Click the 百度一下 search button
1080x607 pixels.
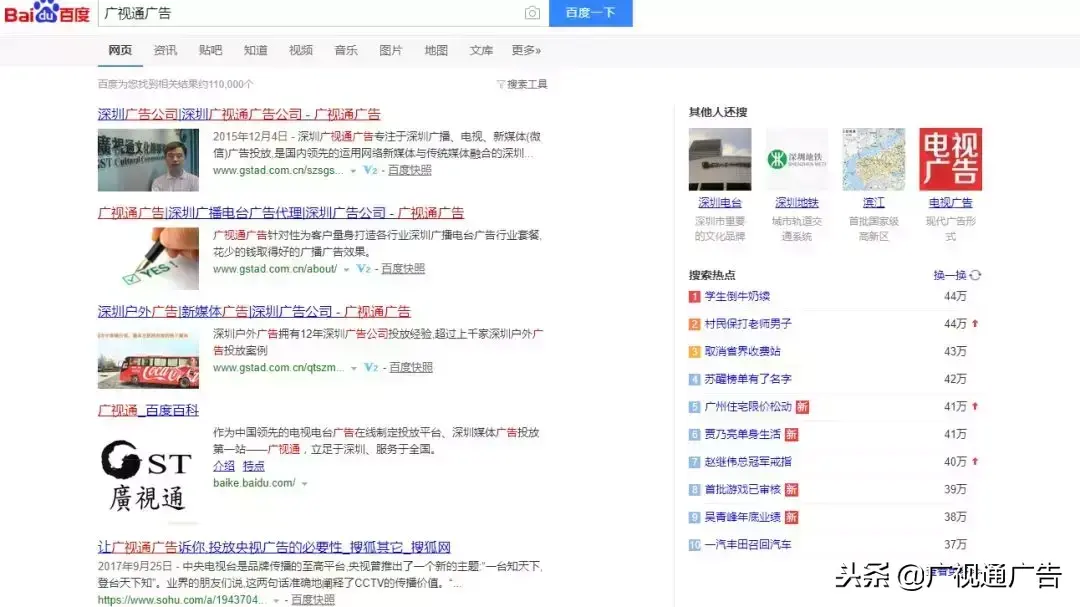tap(590, 13)
